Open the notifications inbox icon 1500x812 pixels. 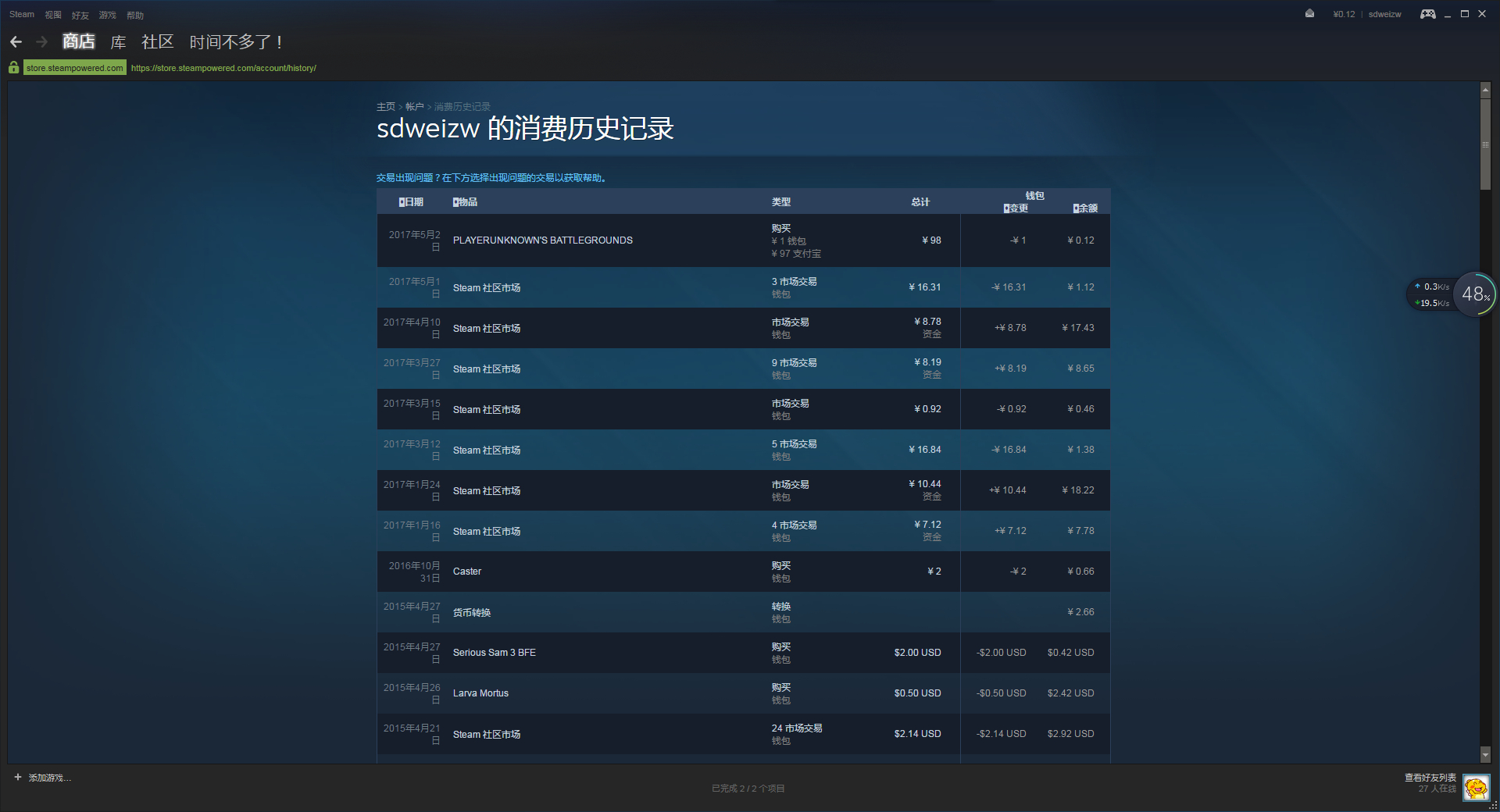coord(1309,14)
